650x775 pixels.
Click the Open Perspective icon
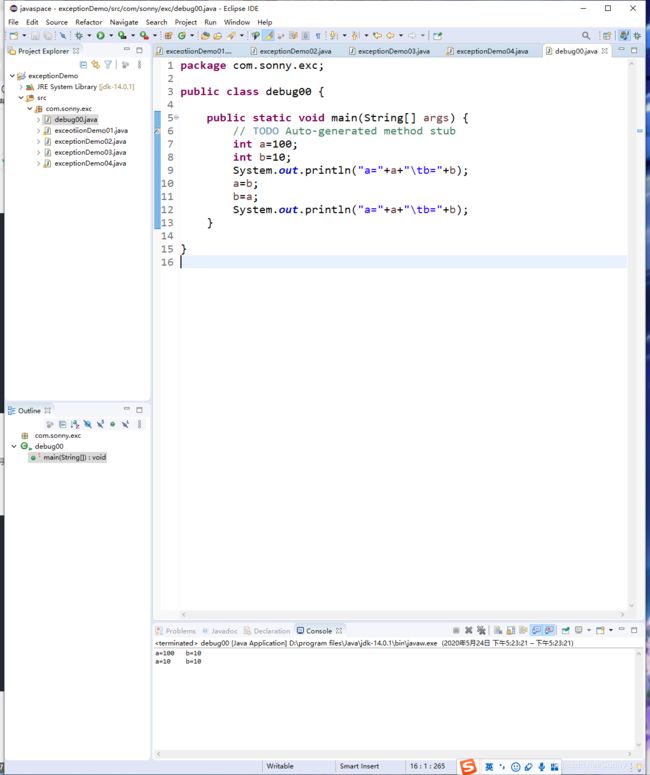point(607,36)
